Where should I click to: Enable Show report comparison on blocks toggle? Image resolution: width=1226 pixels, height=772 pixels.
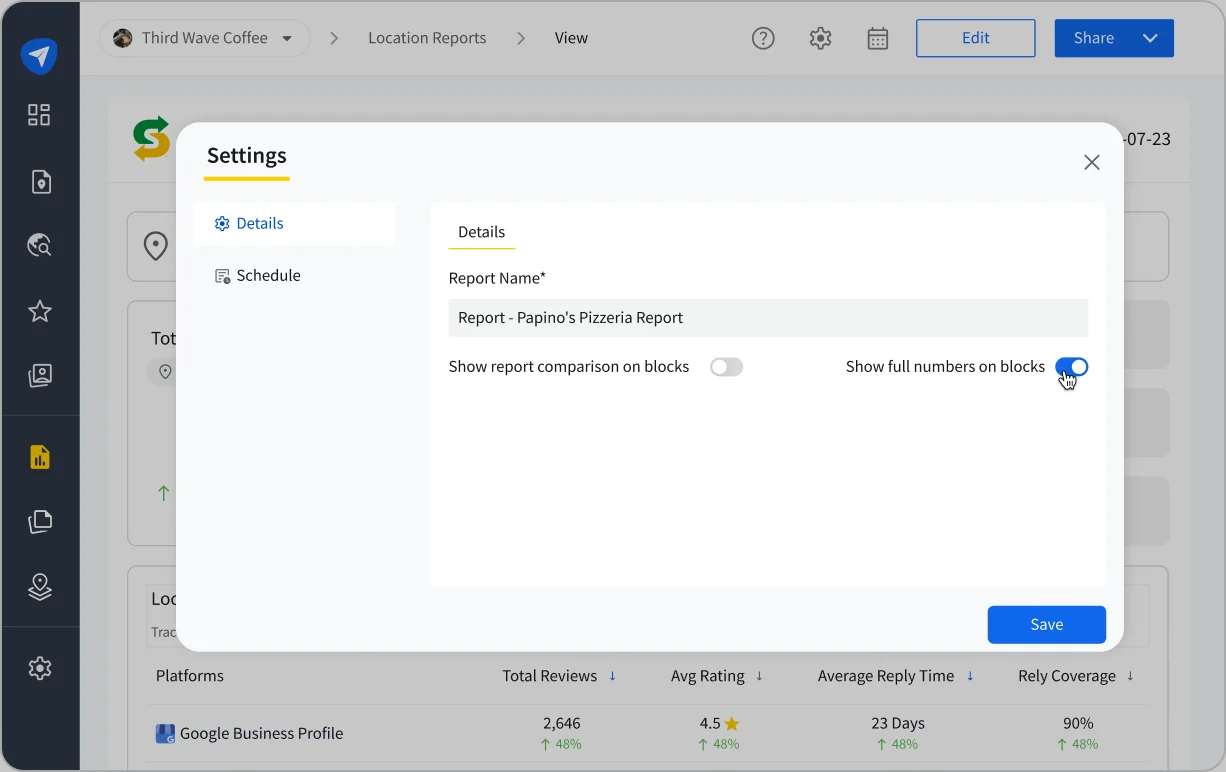point(727,367)
